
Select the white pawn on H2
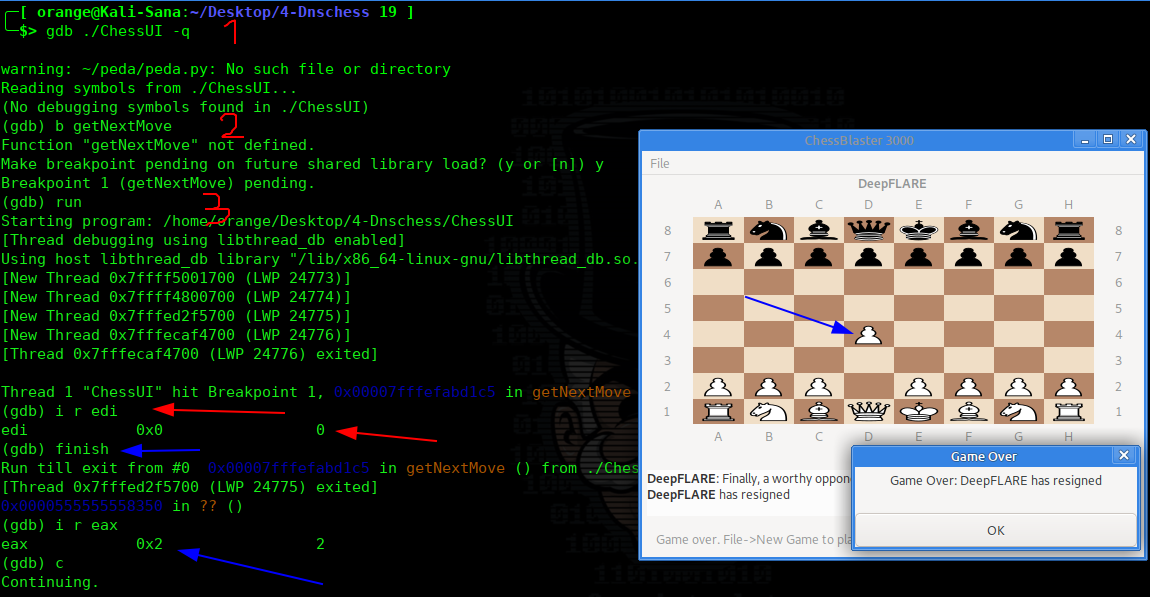click(x=1069, y=387)
